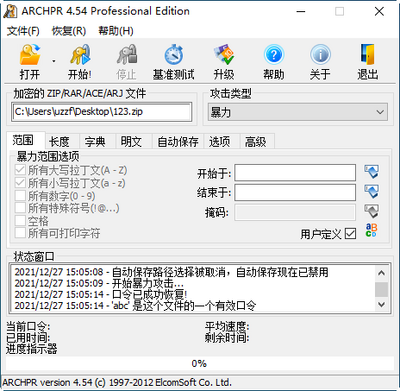The image size is (400, 391).
Task: Click status window scroll down arrow
Action: (382, 304)
